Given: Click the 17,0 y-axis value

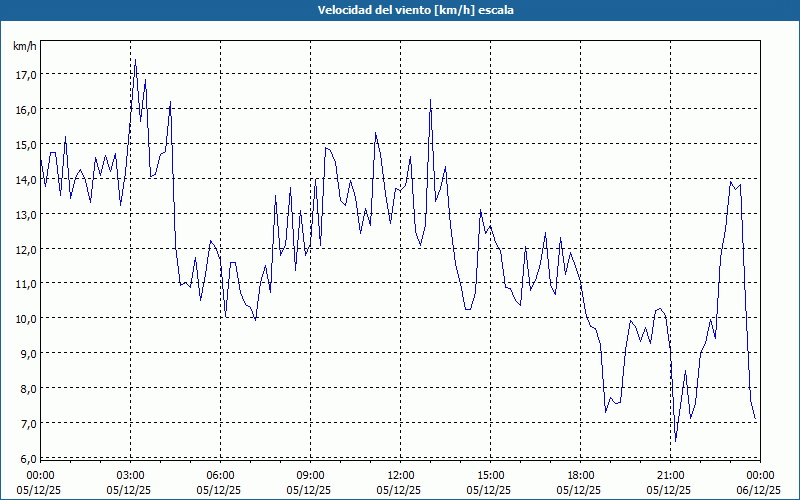Looking at the screenshot, I should tap(27, 75).
